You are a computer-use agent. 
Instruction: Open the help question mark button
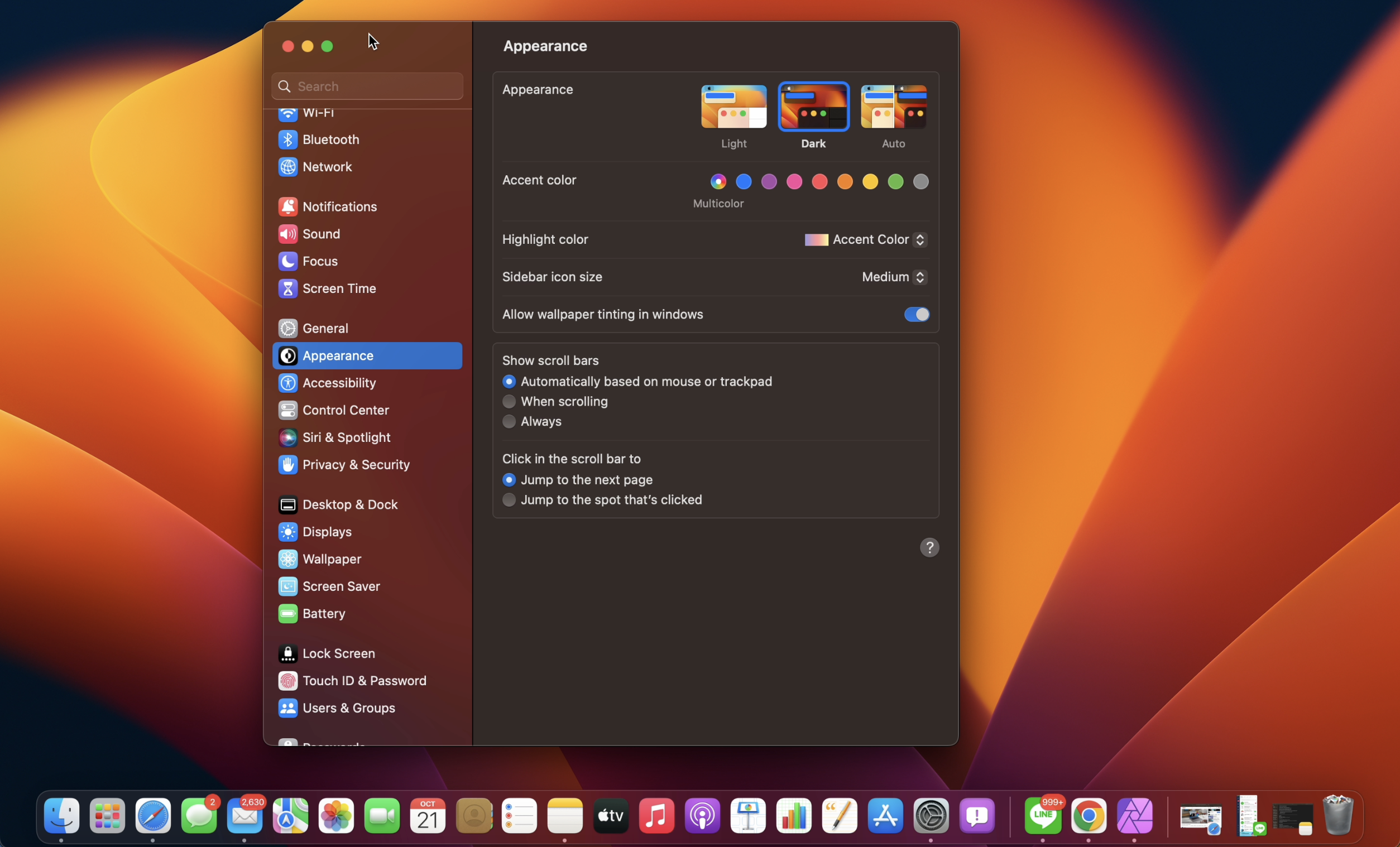point(929,547)
